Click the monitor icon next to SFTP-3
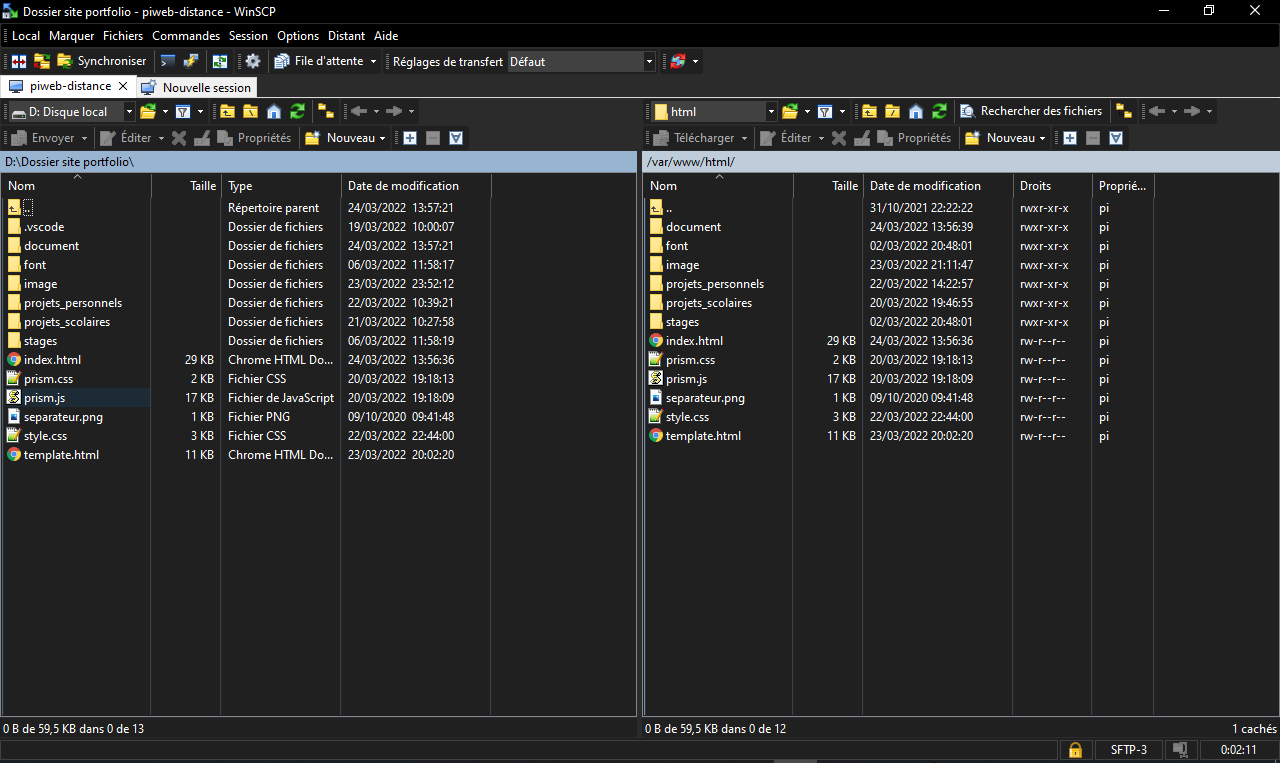 pos(1180,749)
